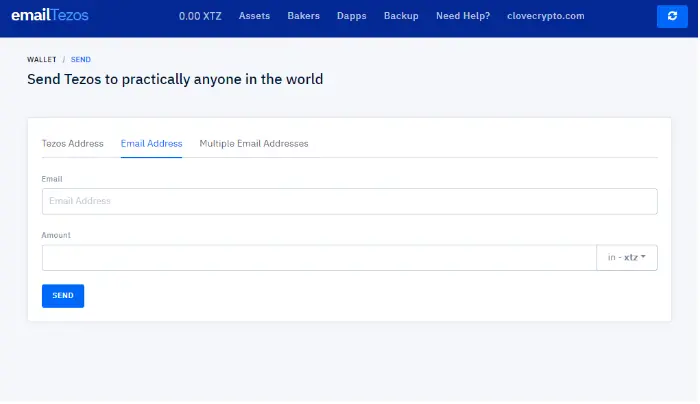Visit the clovecrypto.com link
Image resolution: width=700 pixels, height=404 pixels.
click(x=546, y=16)
